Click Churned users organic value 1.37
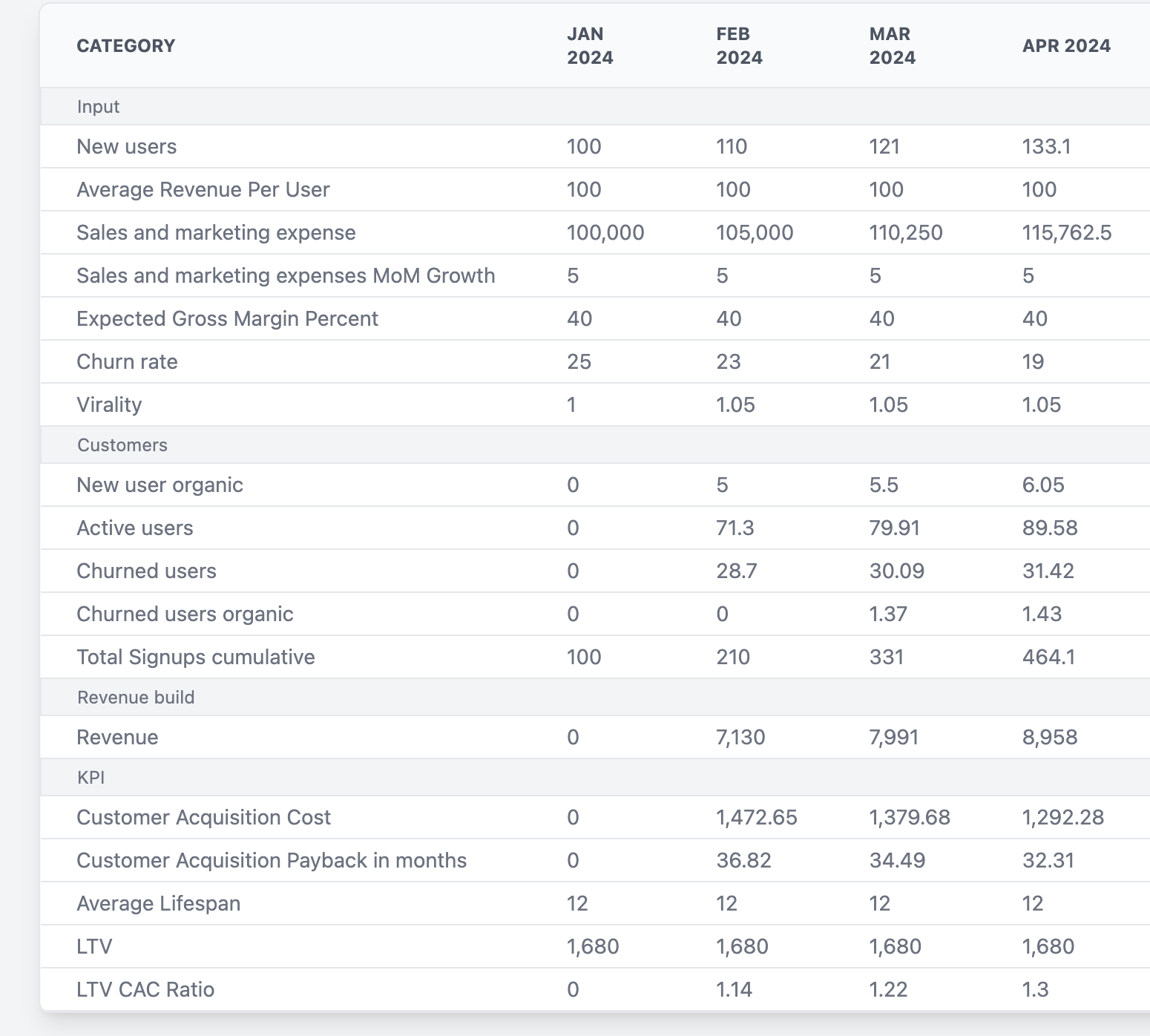The image size is (1150, 1036). click(x=888, y=614)
